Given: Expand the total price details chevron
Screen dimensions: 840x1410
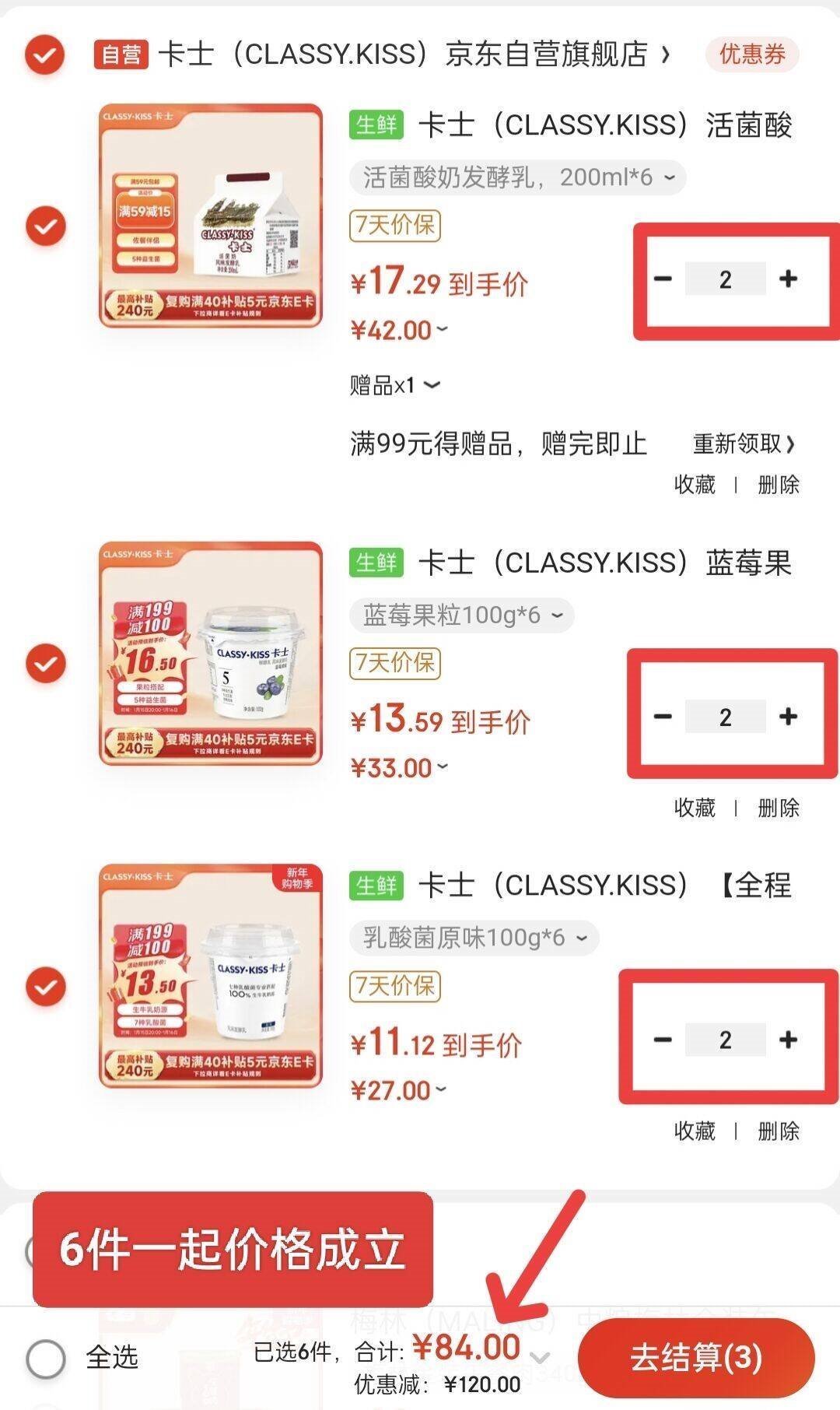Looking at the screenshot, I should 540,1358.
